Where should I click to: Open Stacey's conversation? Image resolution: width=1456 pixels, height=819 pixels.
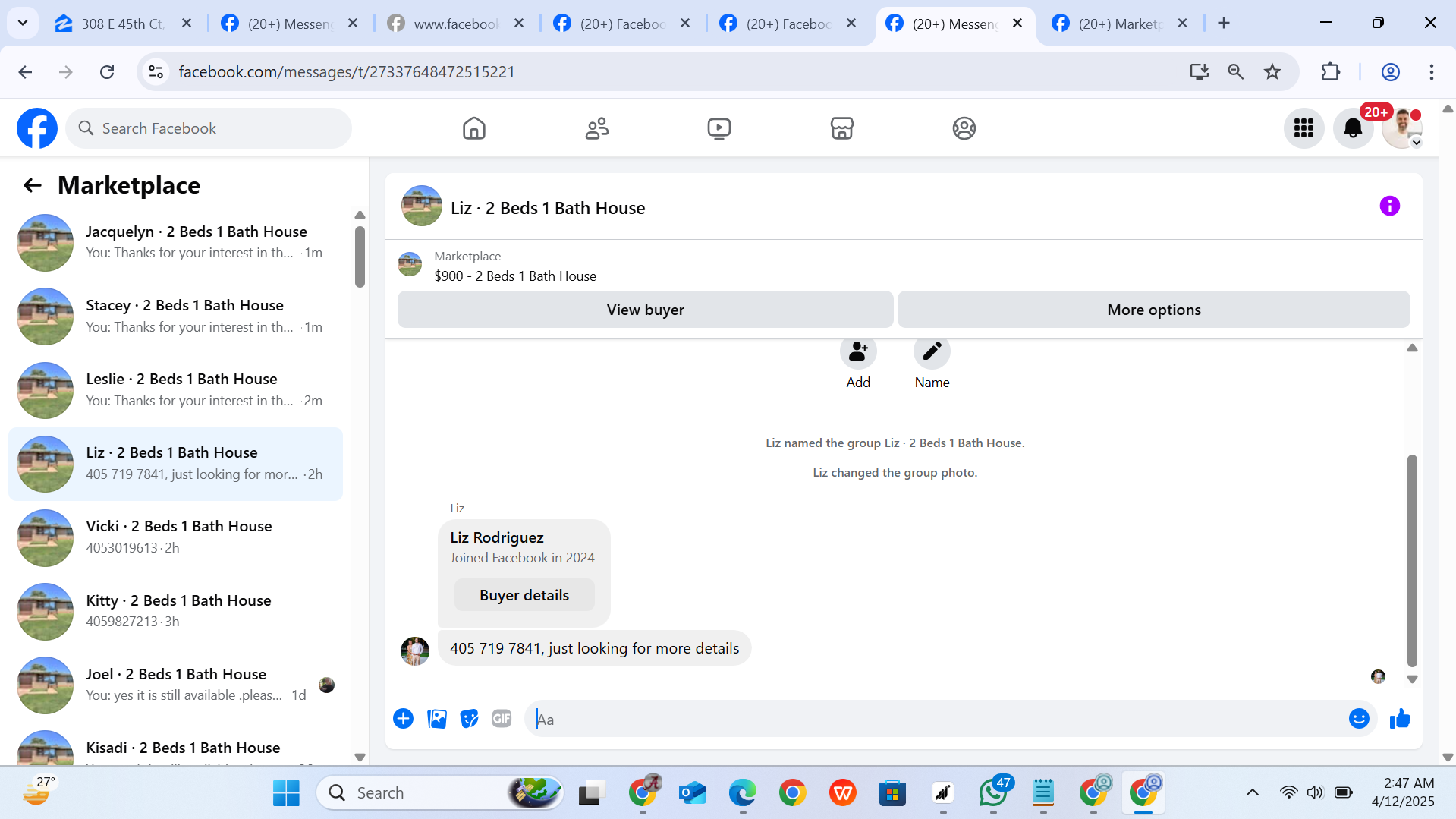click(176, 316)
